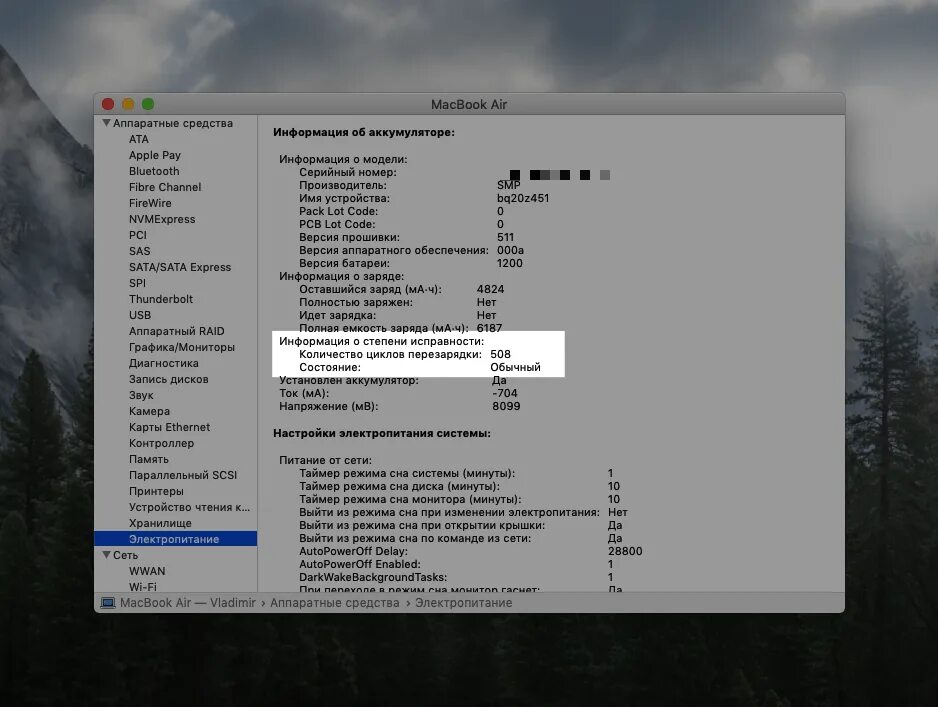Image resolution: width=938 pixels, height=707 pixels.
Task: Click the device name bq20z451
Action: [x=523, y=198]
